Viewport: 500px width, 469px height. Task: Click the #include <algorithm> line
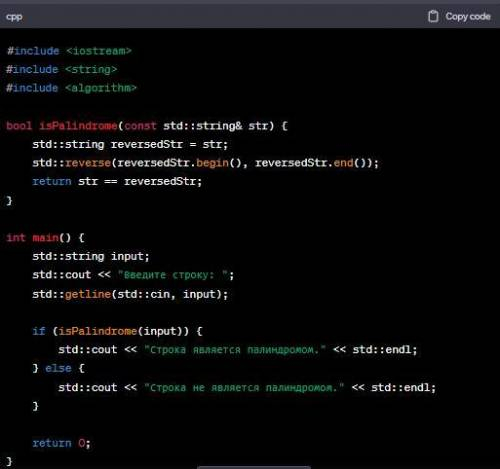pyautogui.click(x=72, y=88)
